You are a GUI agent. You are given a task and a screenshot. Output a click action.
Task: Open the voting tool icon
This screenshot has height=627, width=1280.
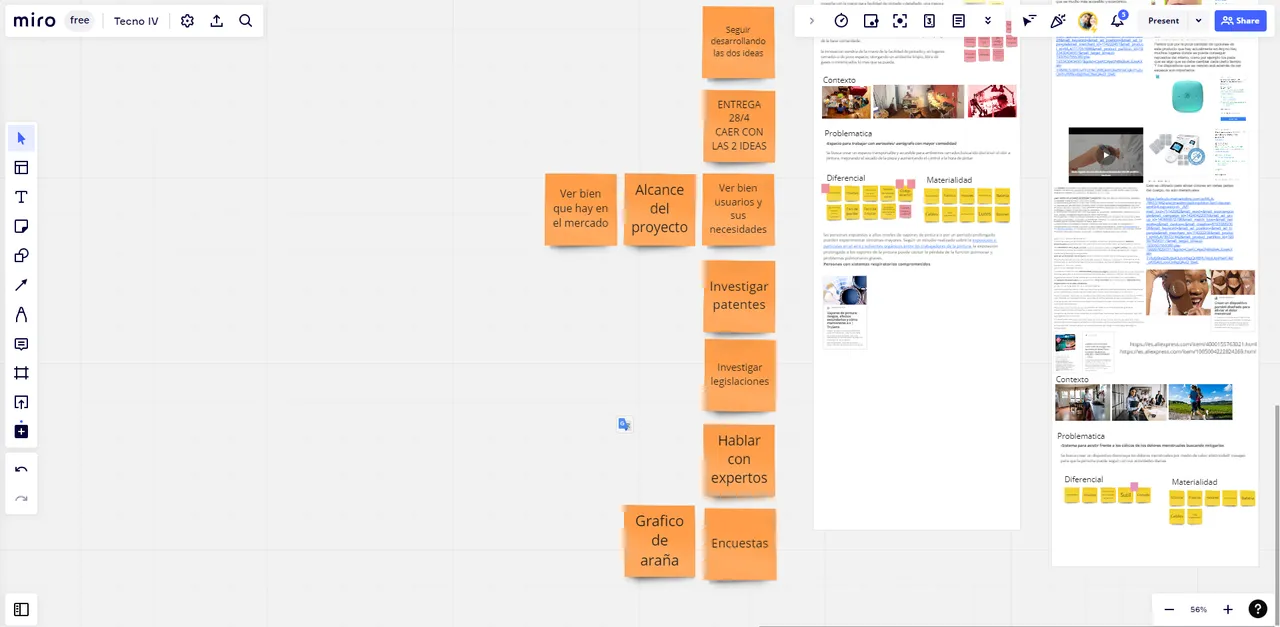871,21
